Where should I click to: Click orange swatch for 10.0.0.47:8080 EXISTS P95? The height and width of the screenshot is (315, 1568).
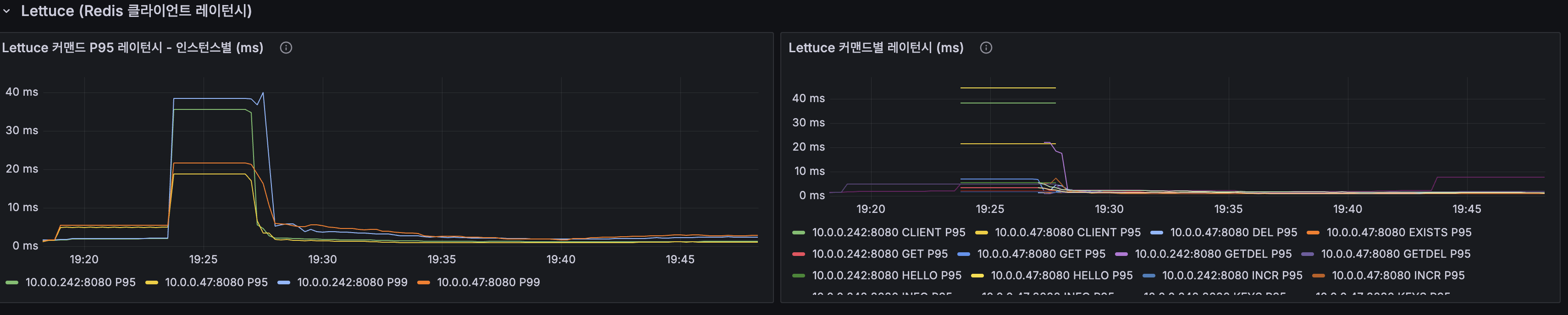pyautogui.click(x=1313, y=232)
